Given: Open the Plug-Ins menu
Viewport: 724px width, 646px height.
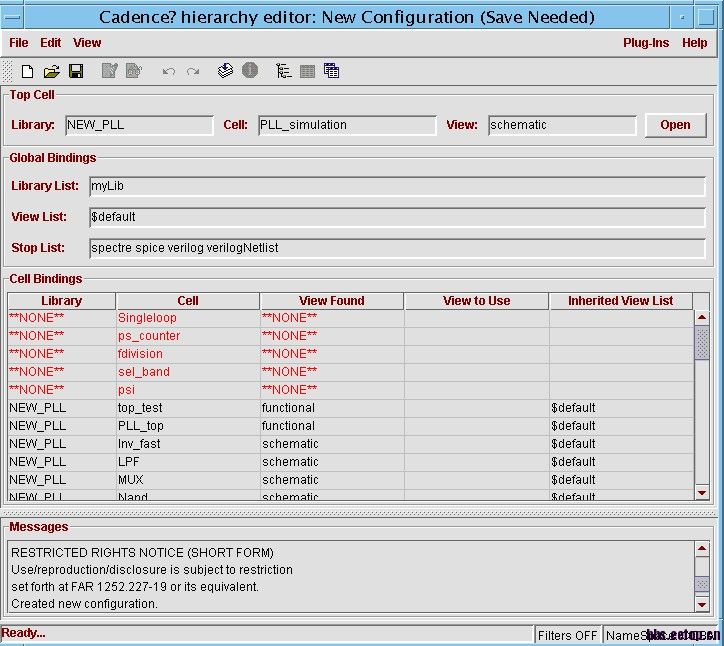Looking at the screenshot, I should [646, 43].
